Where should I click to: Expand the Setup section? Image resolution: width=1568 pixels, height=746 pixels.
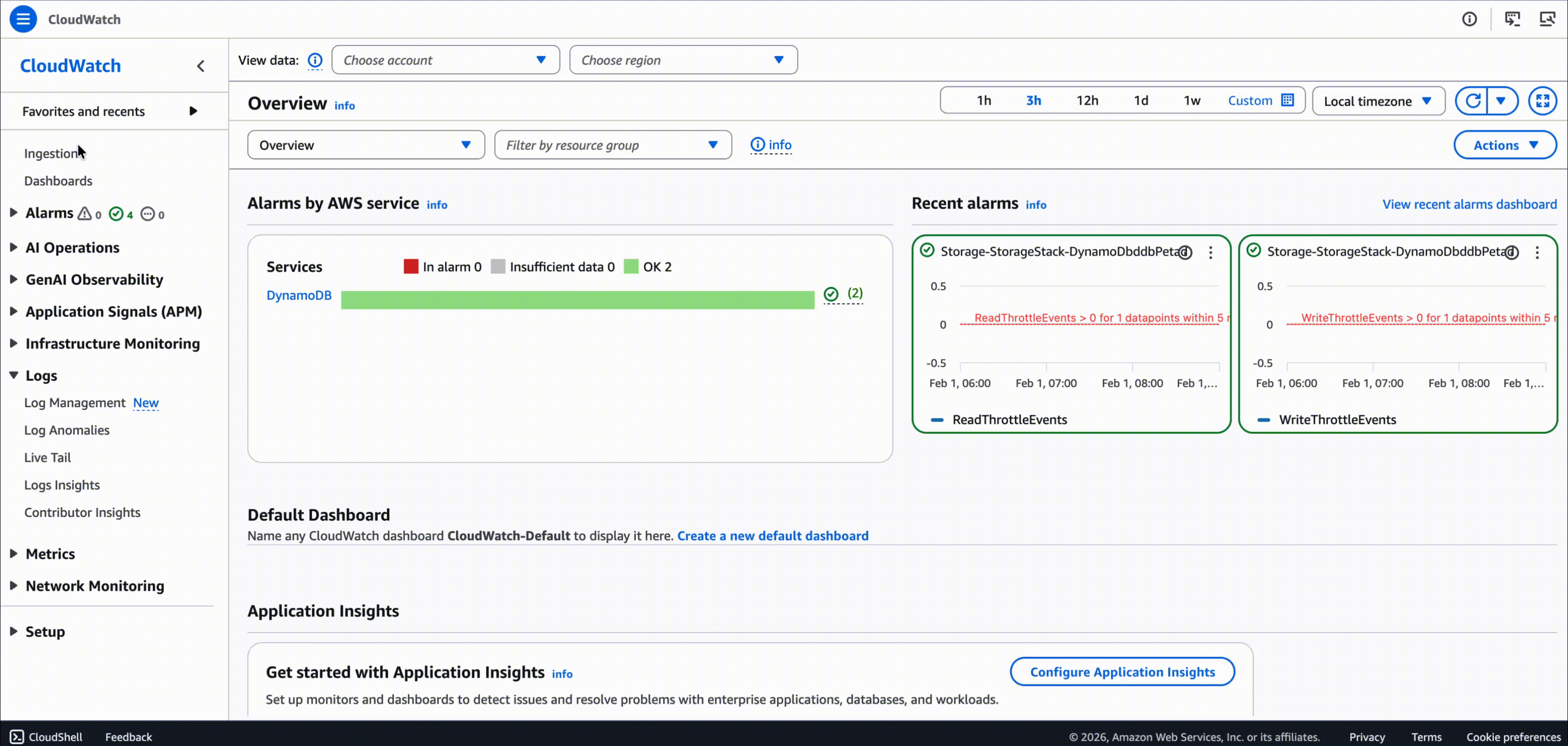coord(14,631)
